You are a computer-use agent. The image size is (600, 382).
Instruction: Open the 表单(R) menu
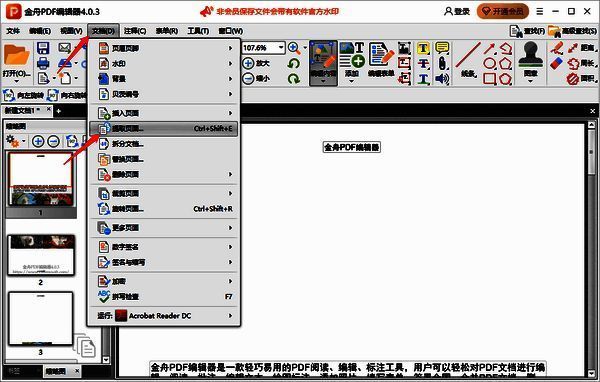(167, 31)
